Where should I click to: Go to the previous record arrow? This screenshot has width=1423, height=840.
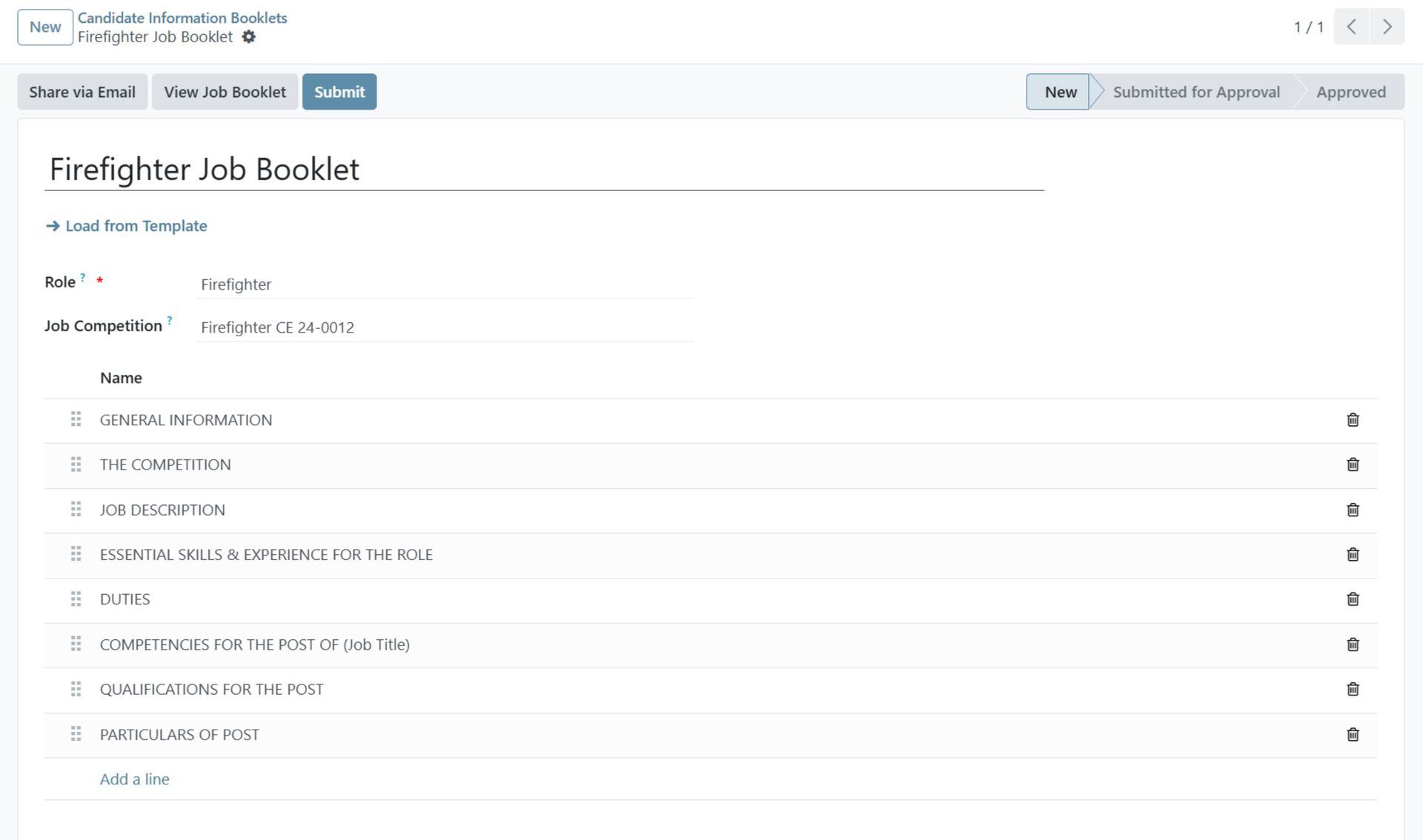click(x=1351, y=27)
